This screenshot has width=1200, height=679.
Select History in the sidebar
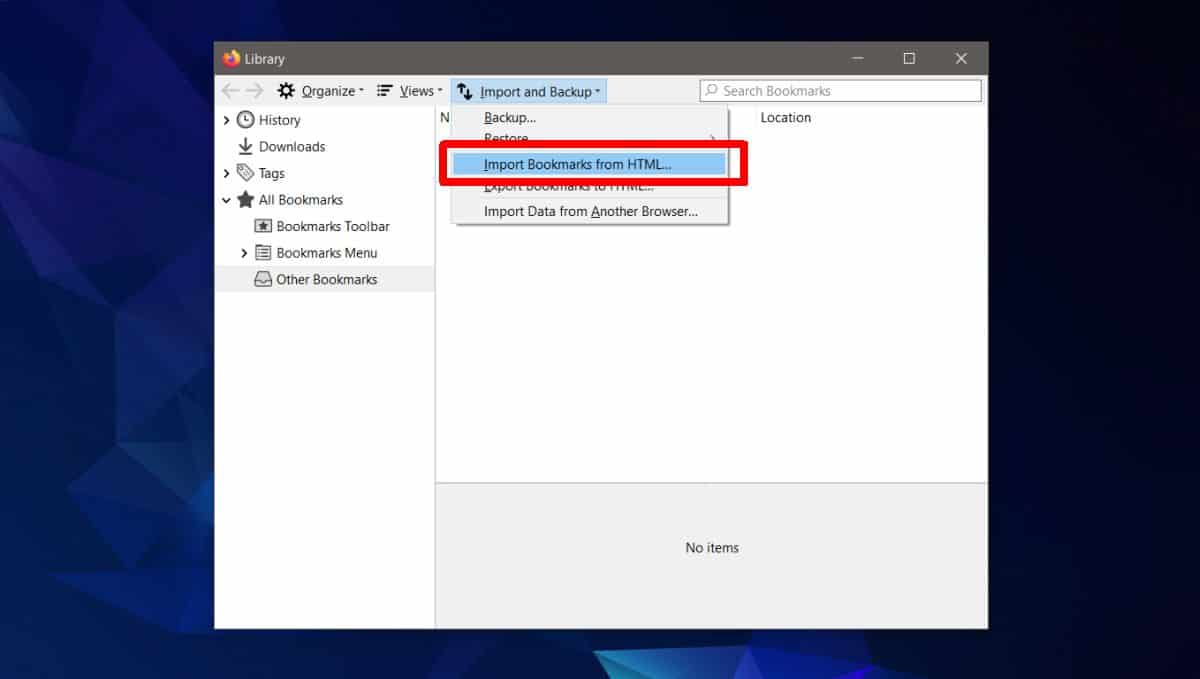point(279,120)
